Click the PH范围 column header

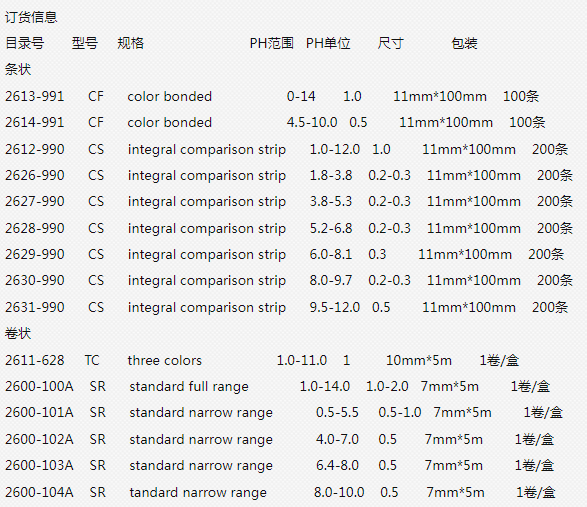(x=271, y=43)
